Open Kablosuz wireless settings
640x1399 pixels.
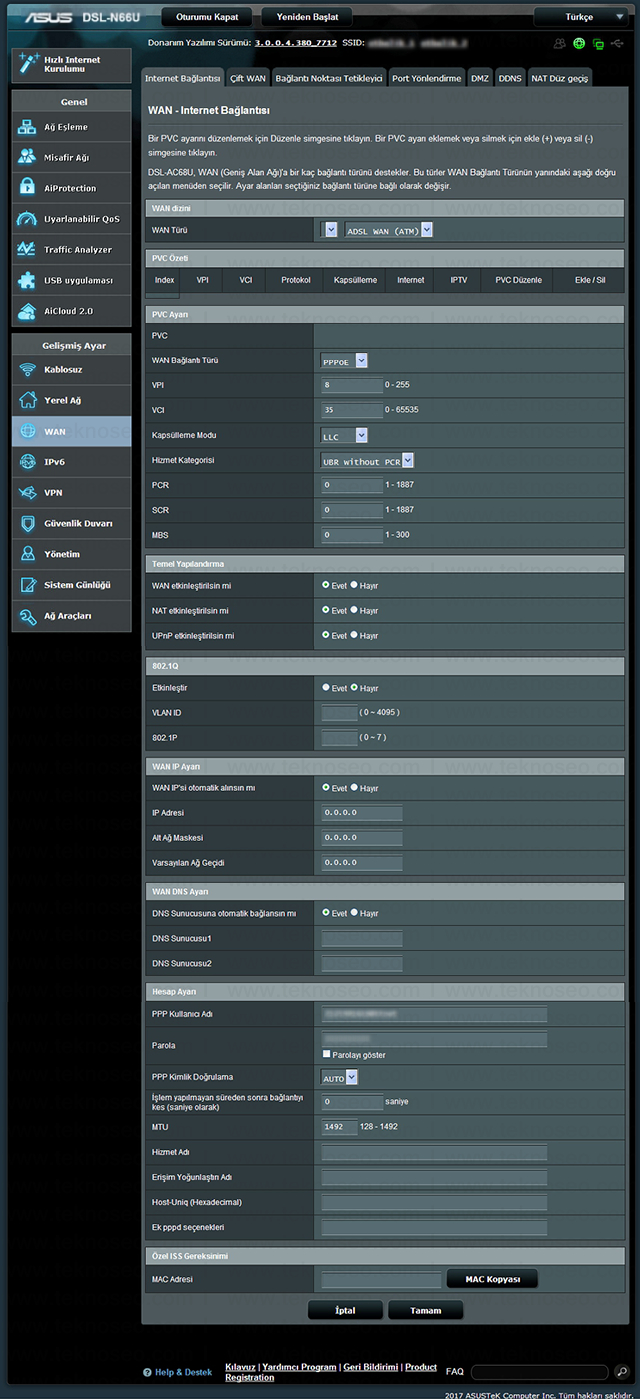[71, 369]
